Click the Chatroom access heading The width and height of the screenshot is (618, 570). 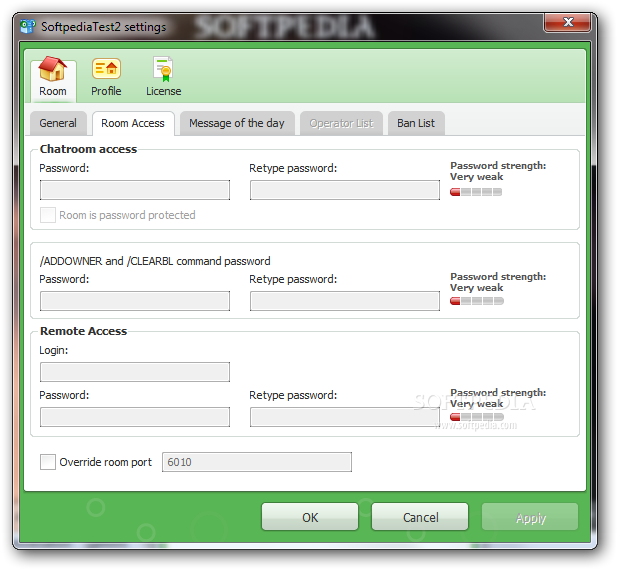[x=88, y=149]
